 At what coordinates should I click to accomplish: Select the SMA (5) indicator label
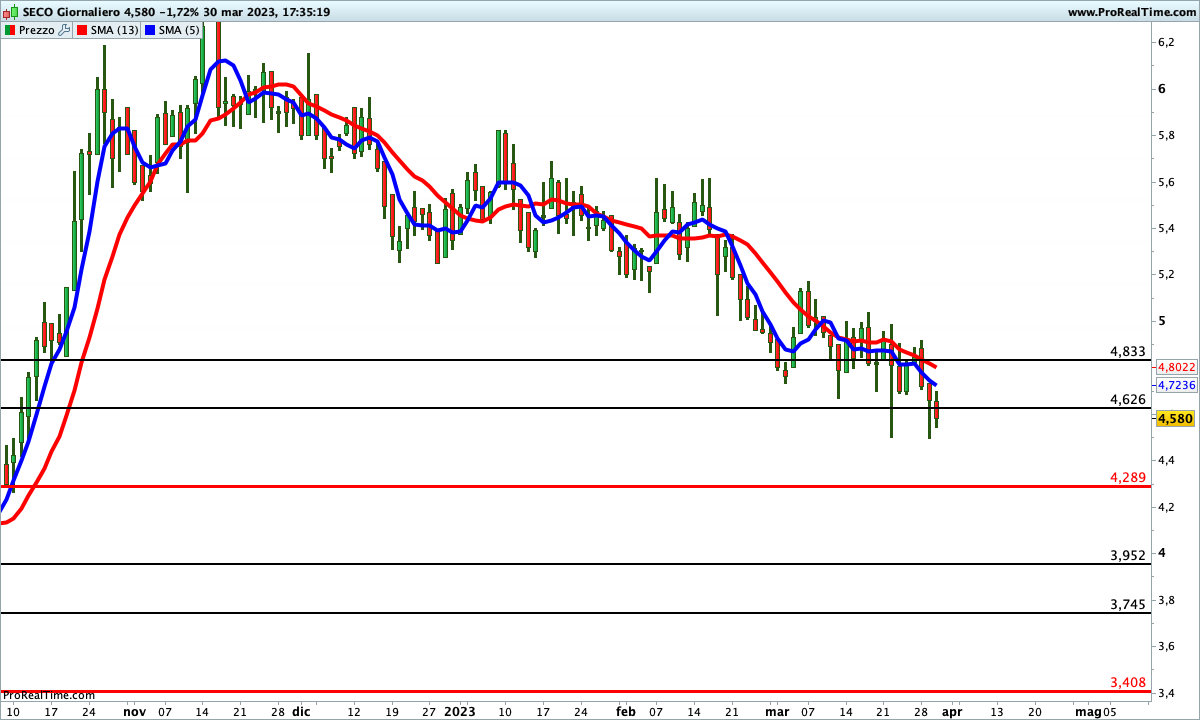(x=181, y=30)
